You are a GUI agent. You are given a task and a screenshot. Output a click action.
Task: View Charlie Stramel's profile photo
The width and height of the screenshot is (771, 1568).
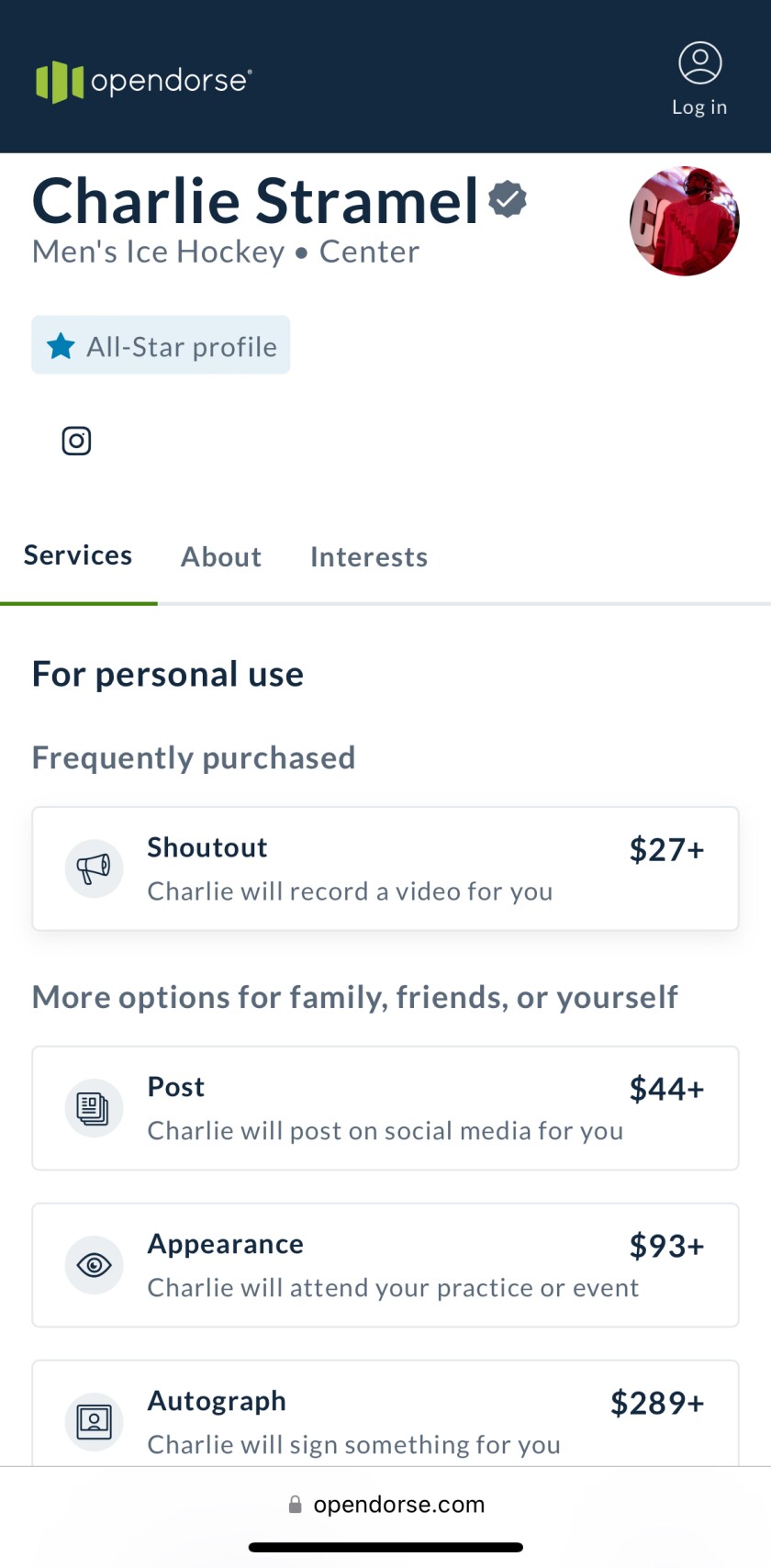tap(684, 221)
